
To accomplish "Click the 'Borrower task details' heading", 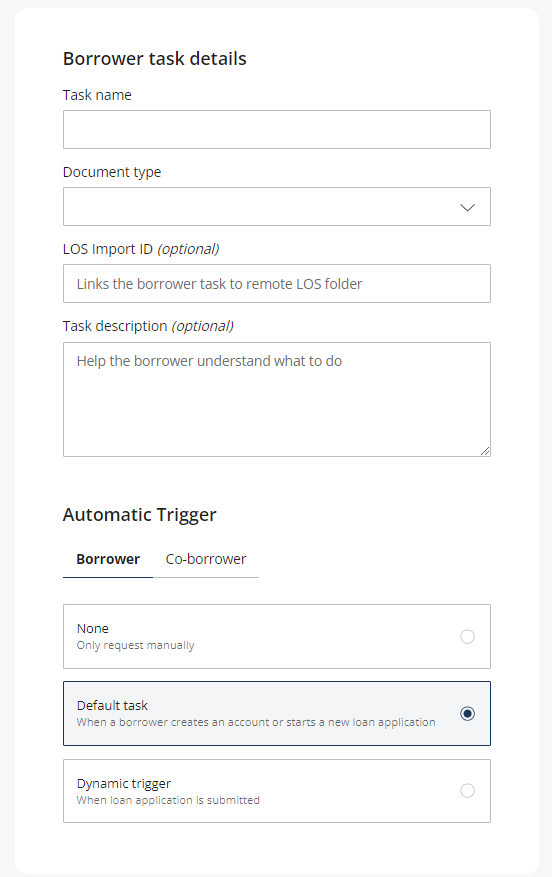I will [x=155, y=59].
